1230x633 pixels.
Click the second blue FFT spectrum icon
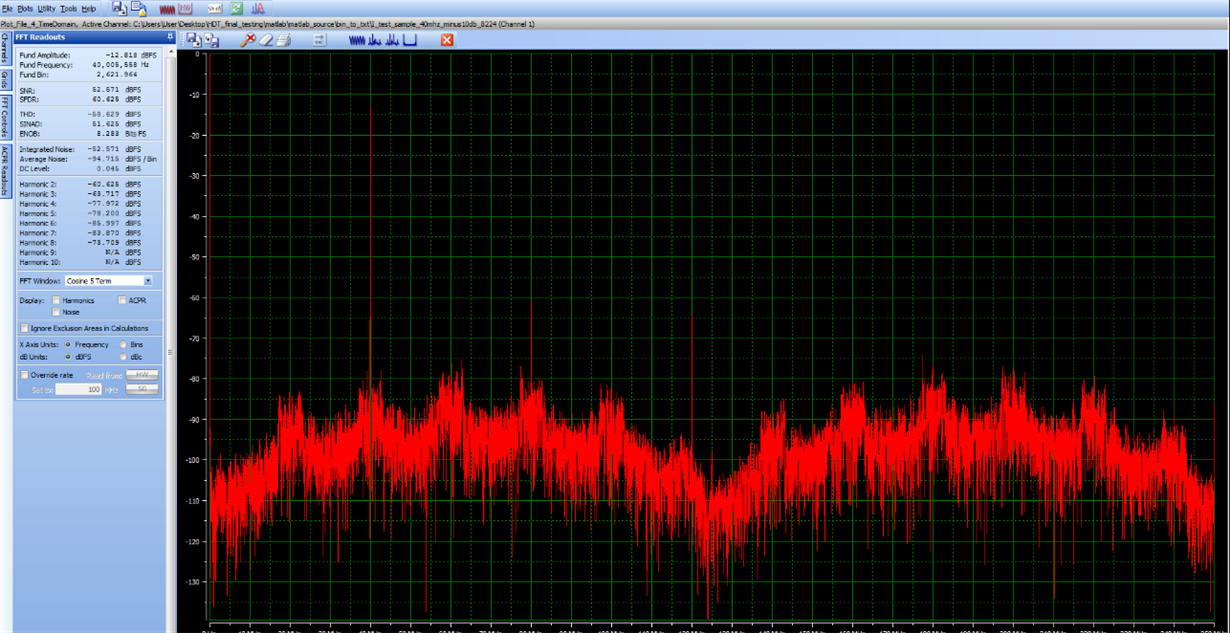[393, 40]
